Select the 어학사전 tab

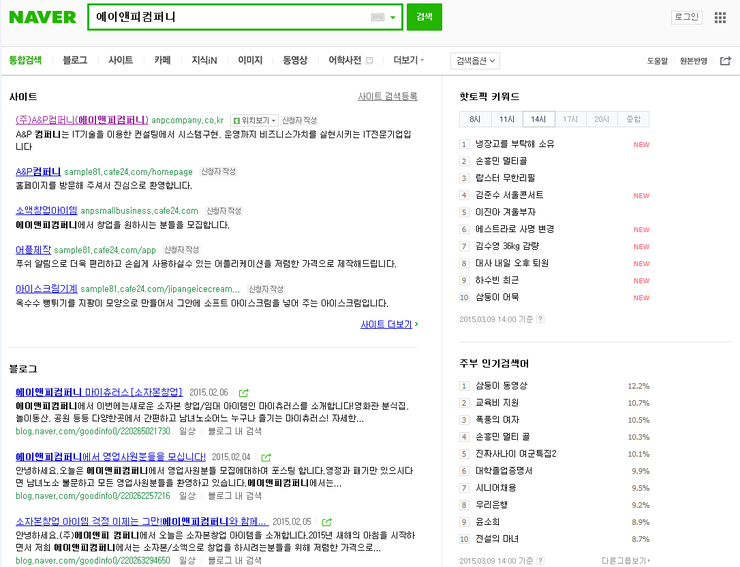click(345, 60)
